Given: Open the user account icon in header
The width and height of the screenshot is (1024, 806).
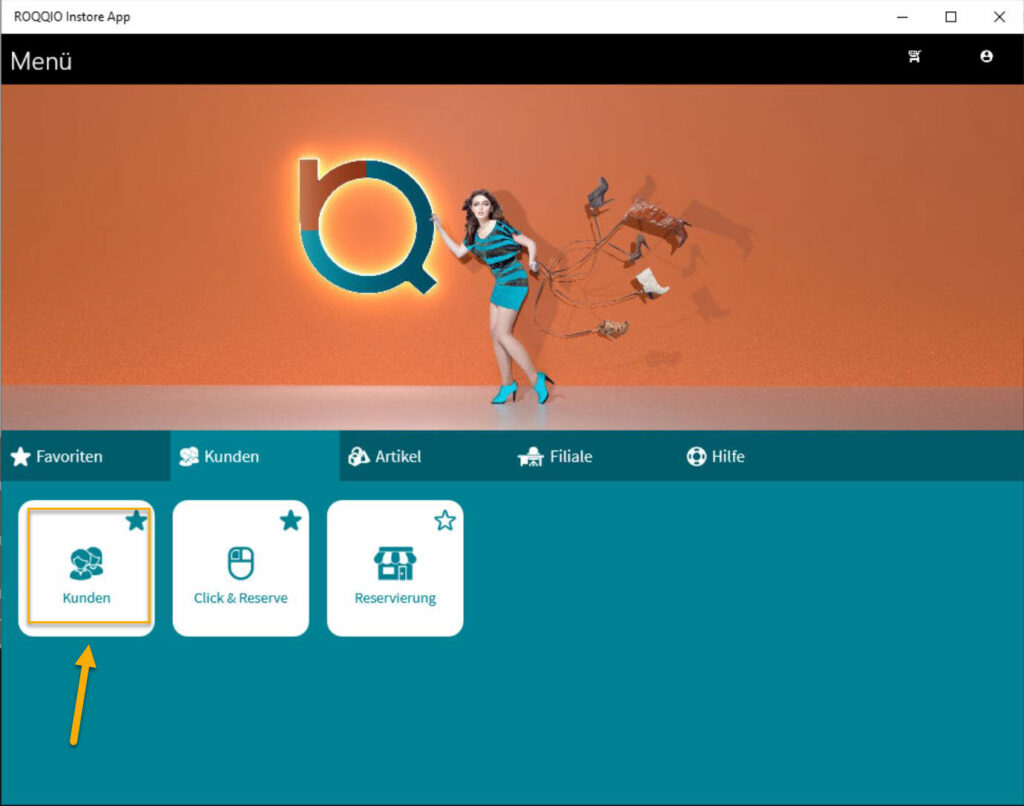Looking at the screenshot, I should [x=986, y=57].
